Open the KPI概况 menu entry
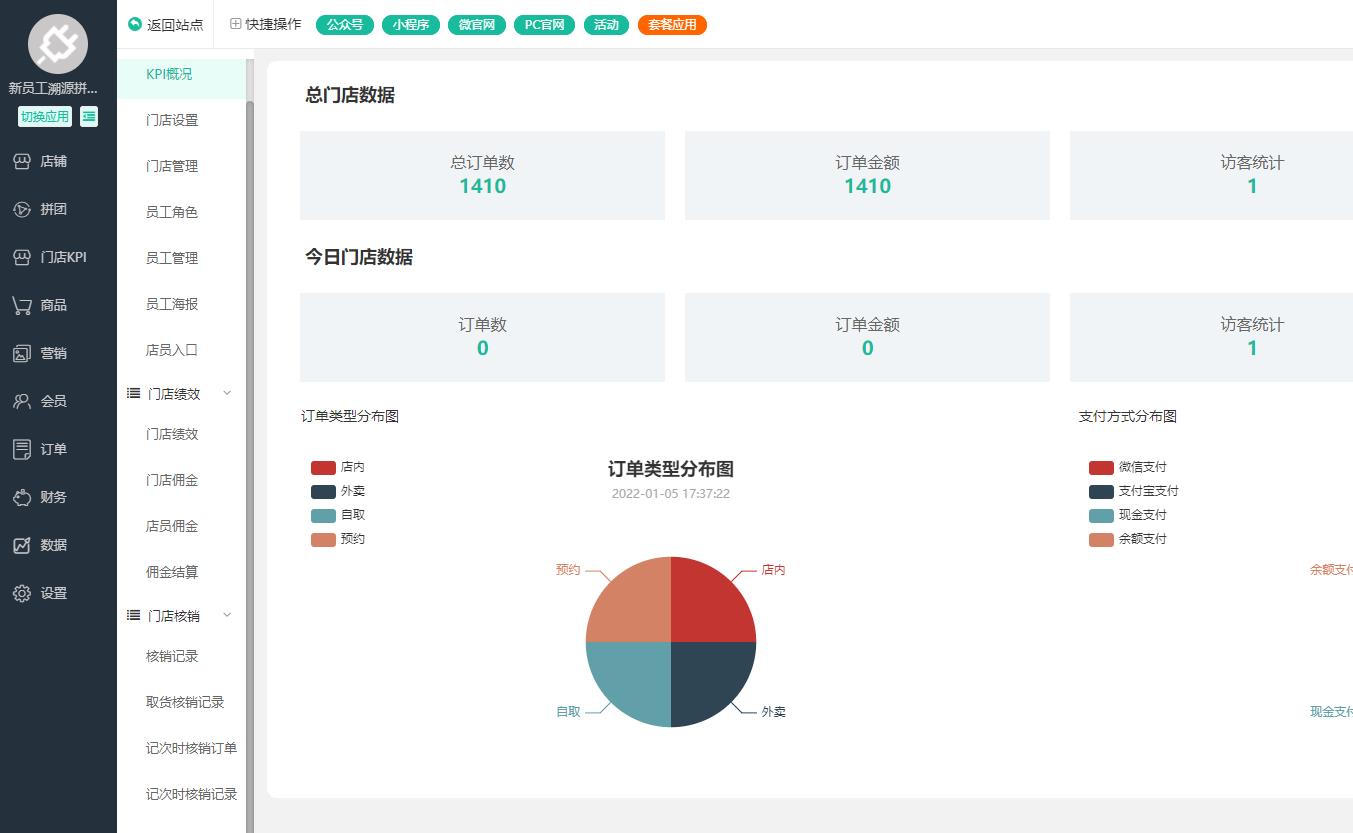 pyautogui.click(x=169, y=73)
